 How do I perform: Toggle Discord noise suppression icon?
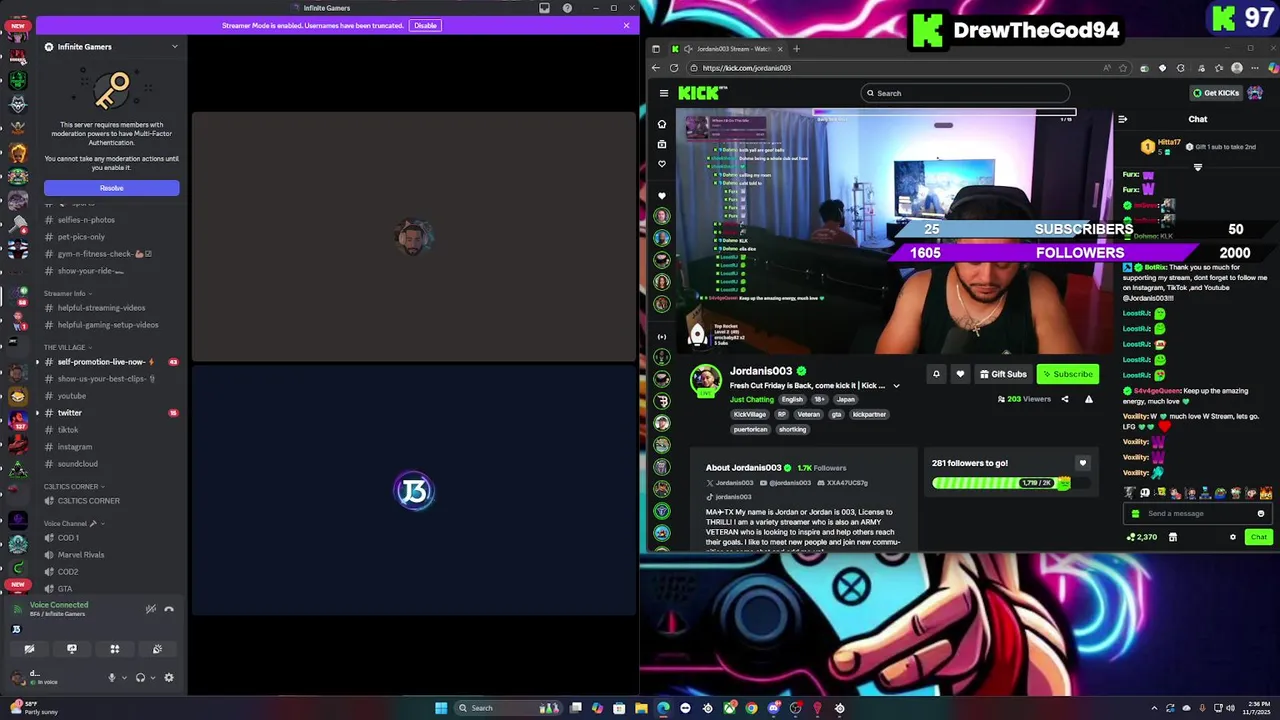(151, 609)
